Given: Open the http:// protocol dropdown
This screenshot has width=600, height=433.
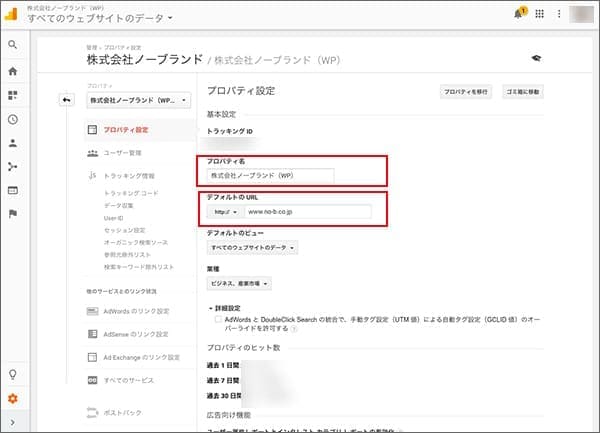Looking at the screenshot, I should [x=224, y=212].
